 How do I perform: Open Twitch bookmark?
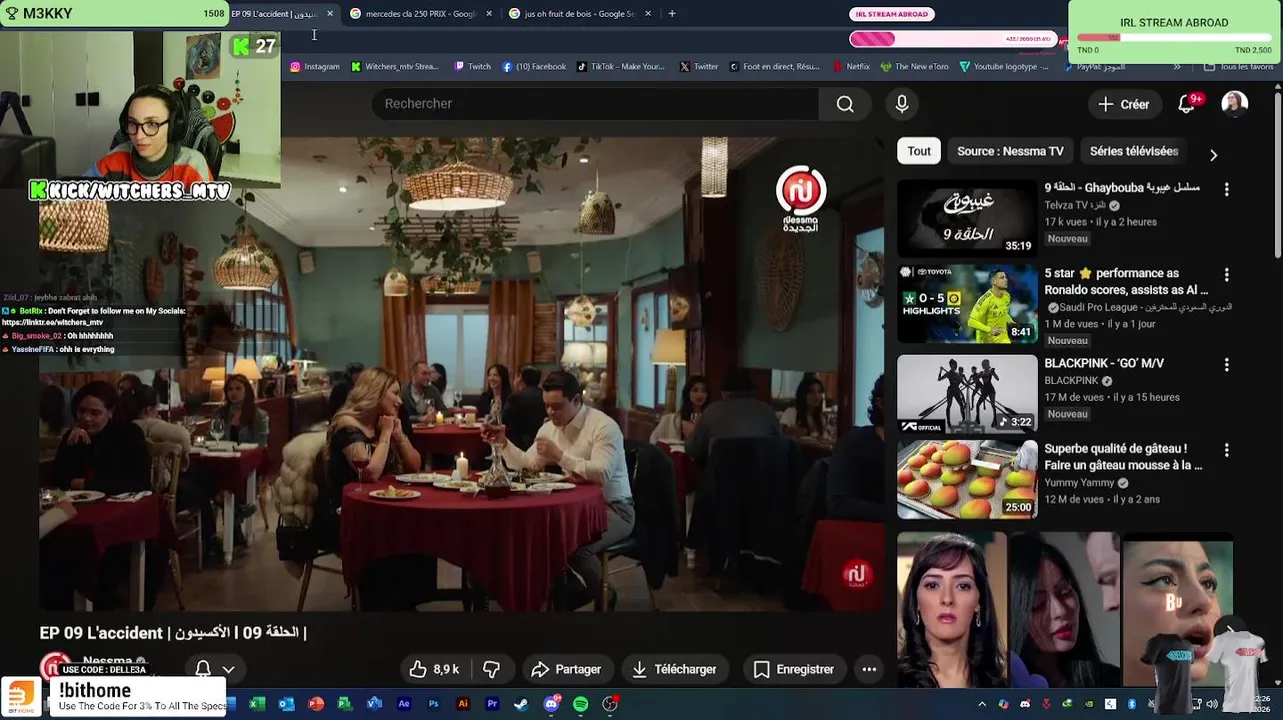[x=472, y=67]
